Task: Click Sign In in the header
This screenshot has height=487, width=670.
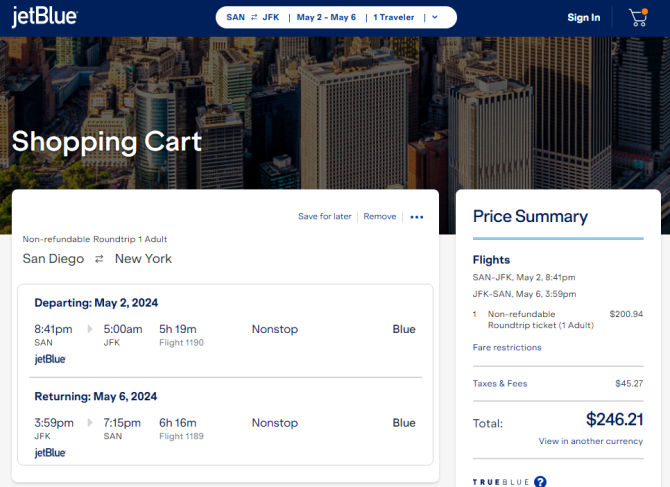Action: [x=584, y=18]
